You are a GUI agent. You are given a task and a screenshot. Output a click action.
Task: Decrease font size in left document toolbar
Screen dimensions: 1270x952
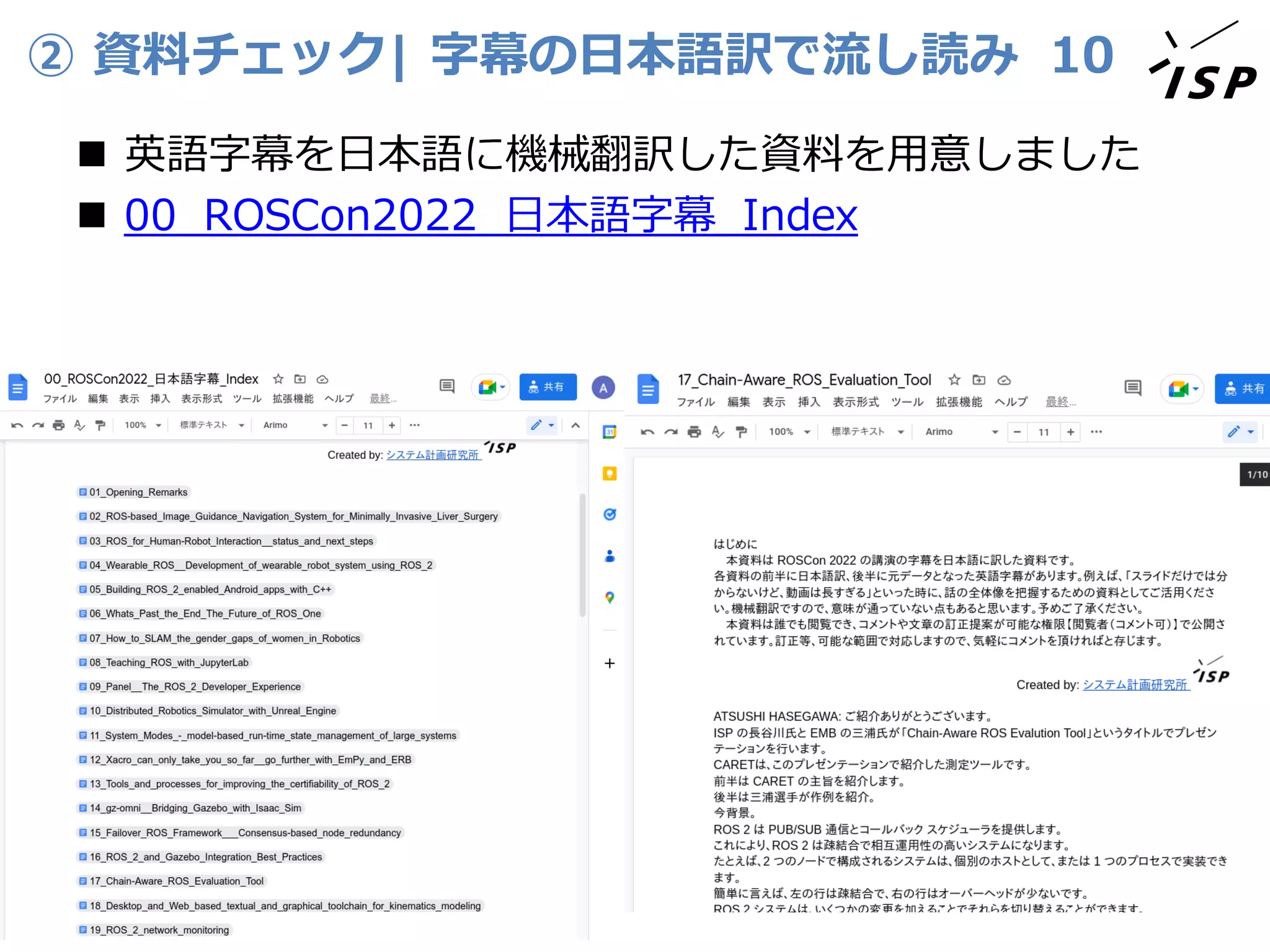pos(345,425)
